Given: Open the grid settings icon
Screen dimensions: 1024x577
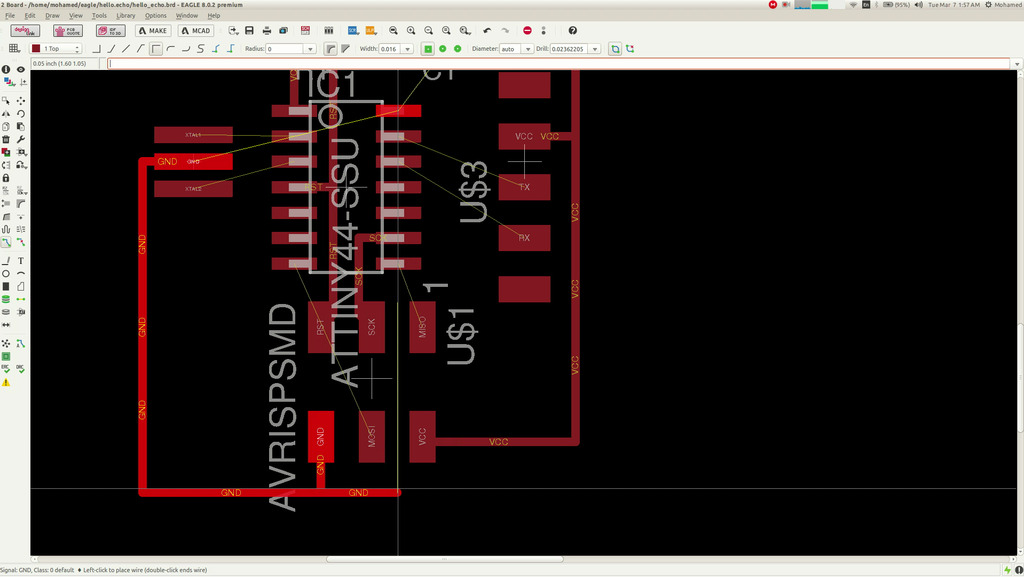Looking at the screenshot, I should (x=14, y=49).
